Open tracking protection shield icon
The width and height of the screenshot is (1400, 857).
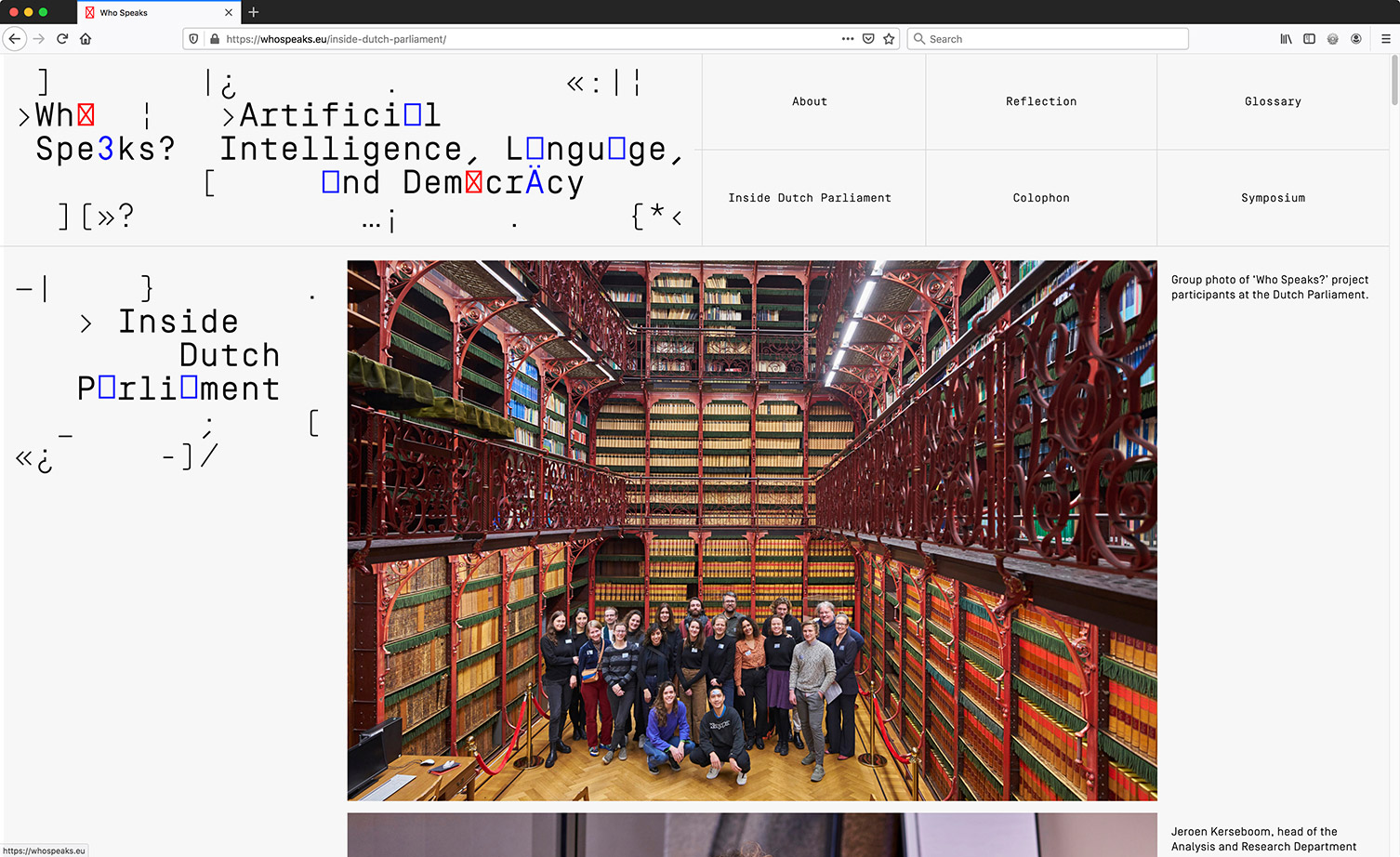193,39
